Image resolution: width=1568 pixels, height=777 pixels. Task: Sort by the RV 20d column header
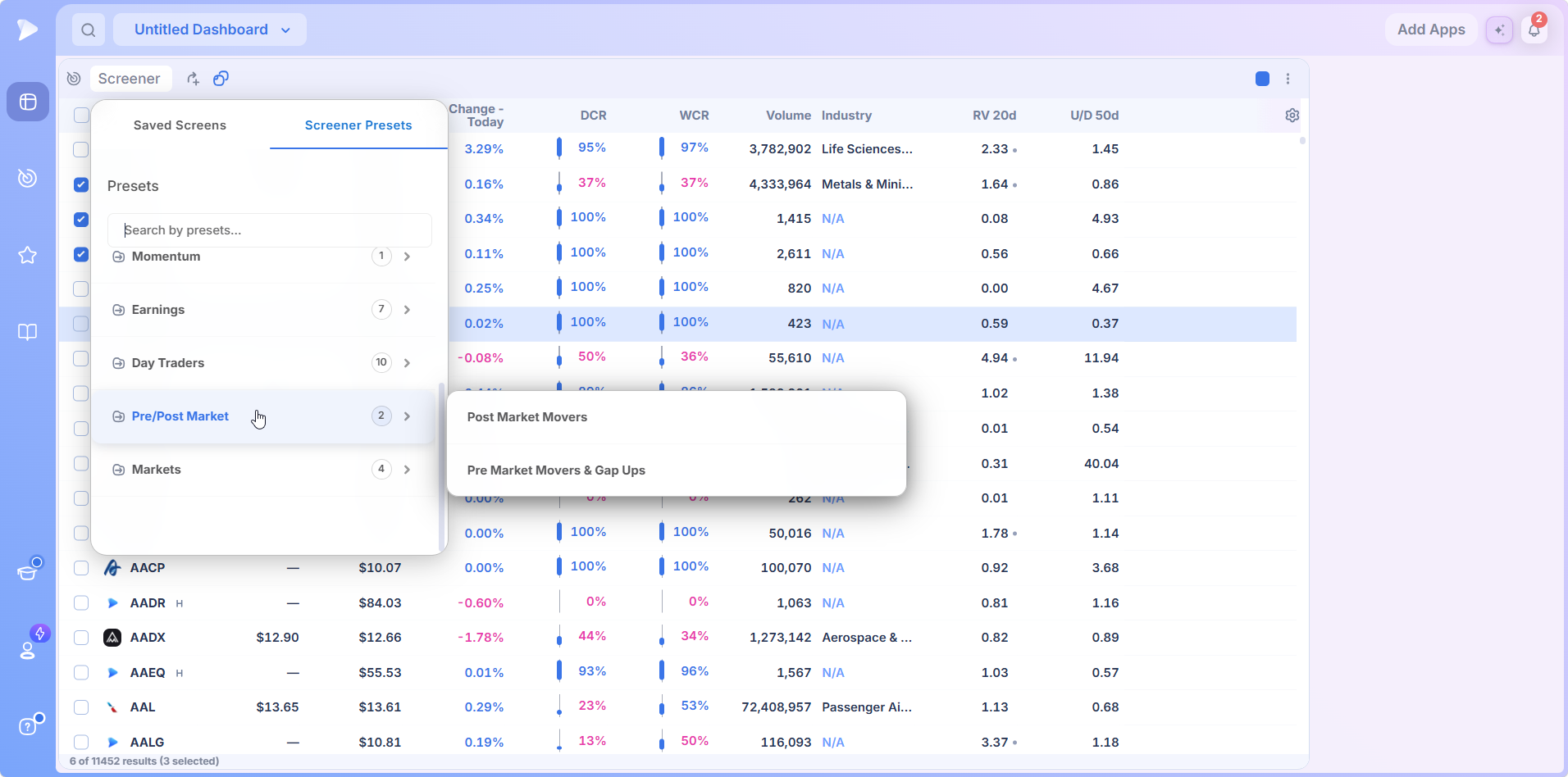(994, 116)
